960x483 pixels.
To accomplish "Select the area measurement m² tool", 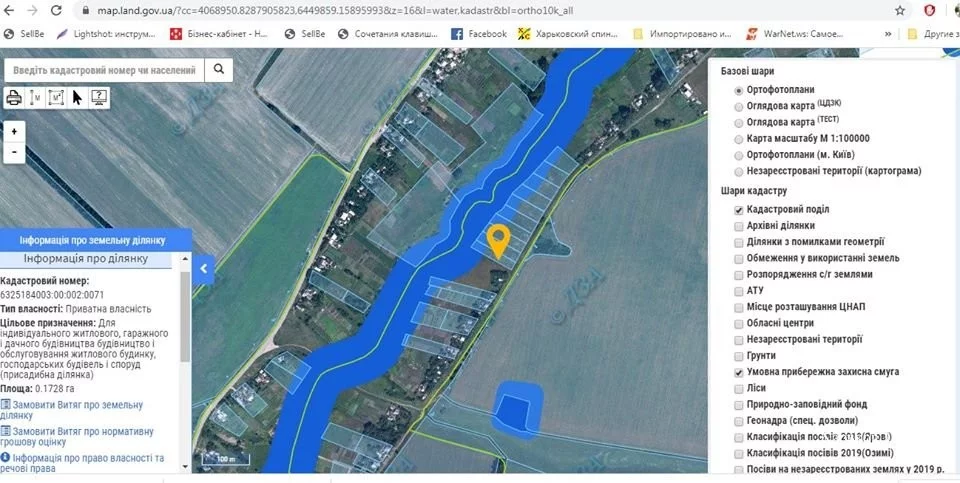I will click(x=56, y=97).
